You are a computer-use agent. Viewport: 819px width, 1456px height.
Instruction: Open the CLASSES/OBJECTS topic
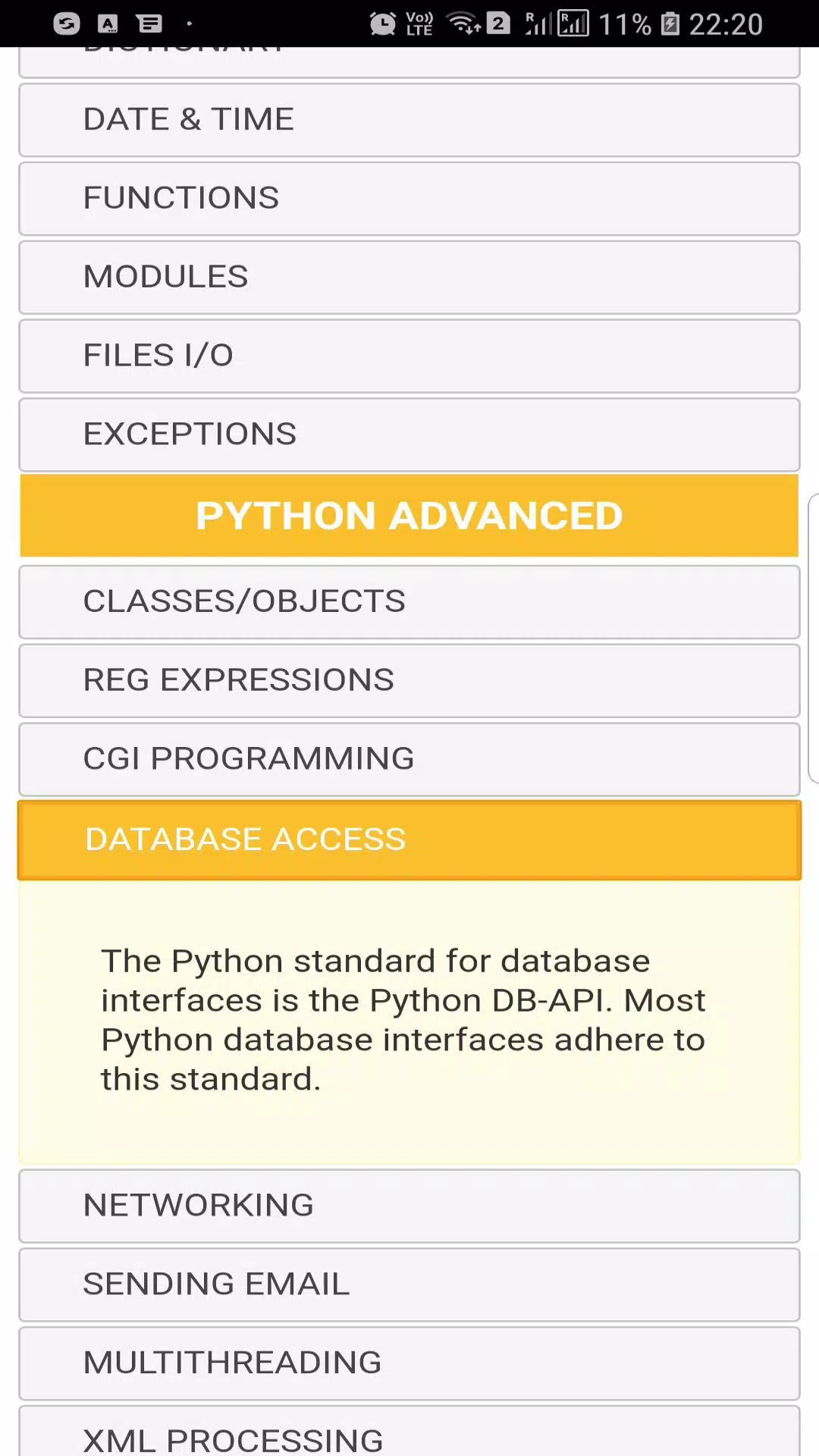[x=409, y=601]
